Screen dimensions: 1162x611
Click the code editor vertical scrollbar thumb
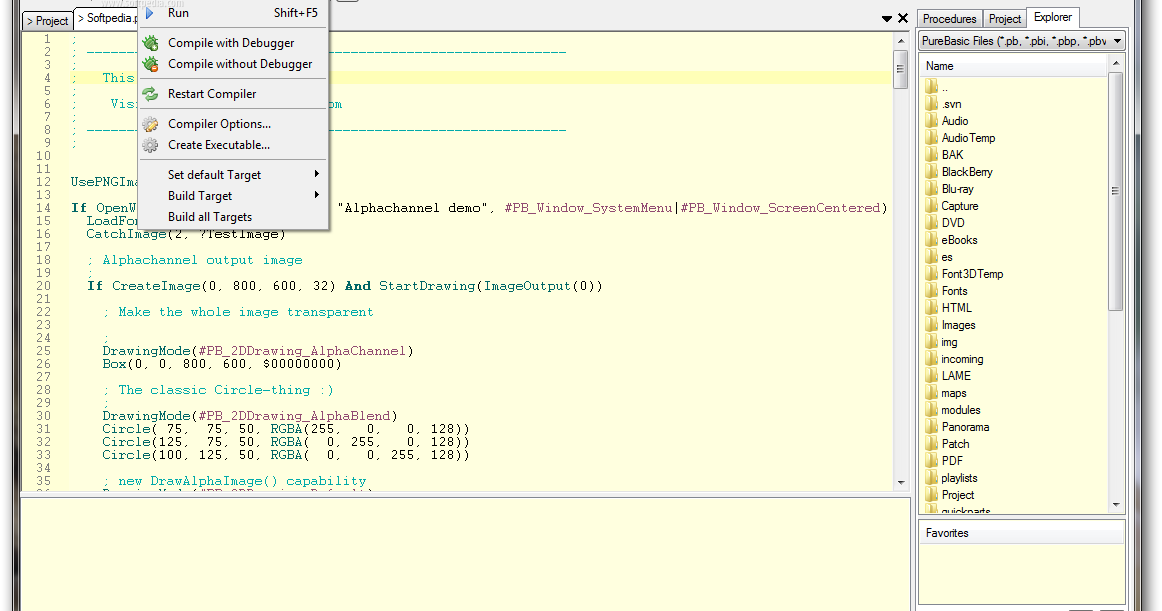point(901,70)
